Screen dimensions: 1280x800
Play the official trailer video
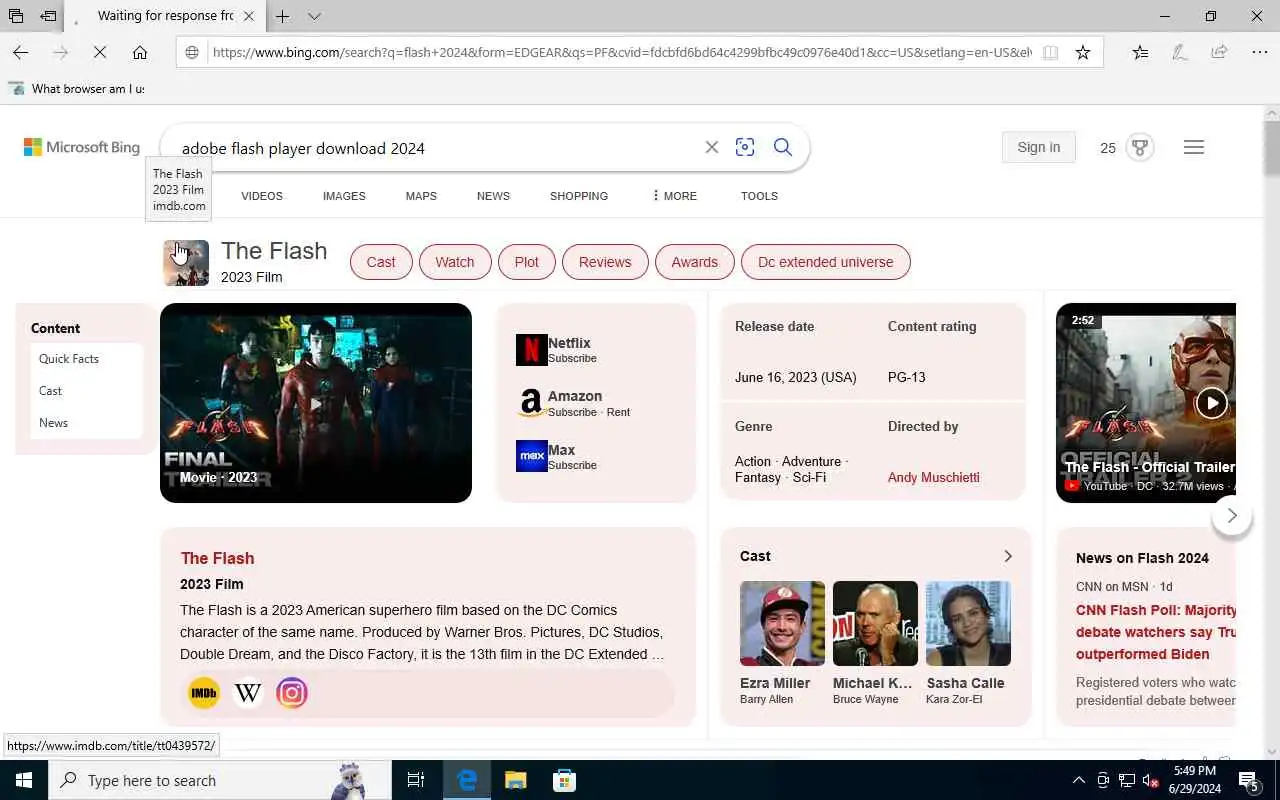click(1211, 403)
